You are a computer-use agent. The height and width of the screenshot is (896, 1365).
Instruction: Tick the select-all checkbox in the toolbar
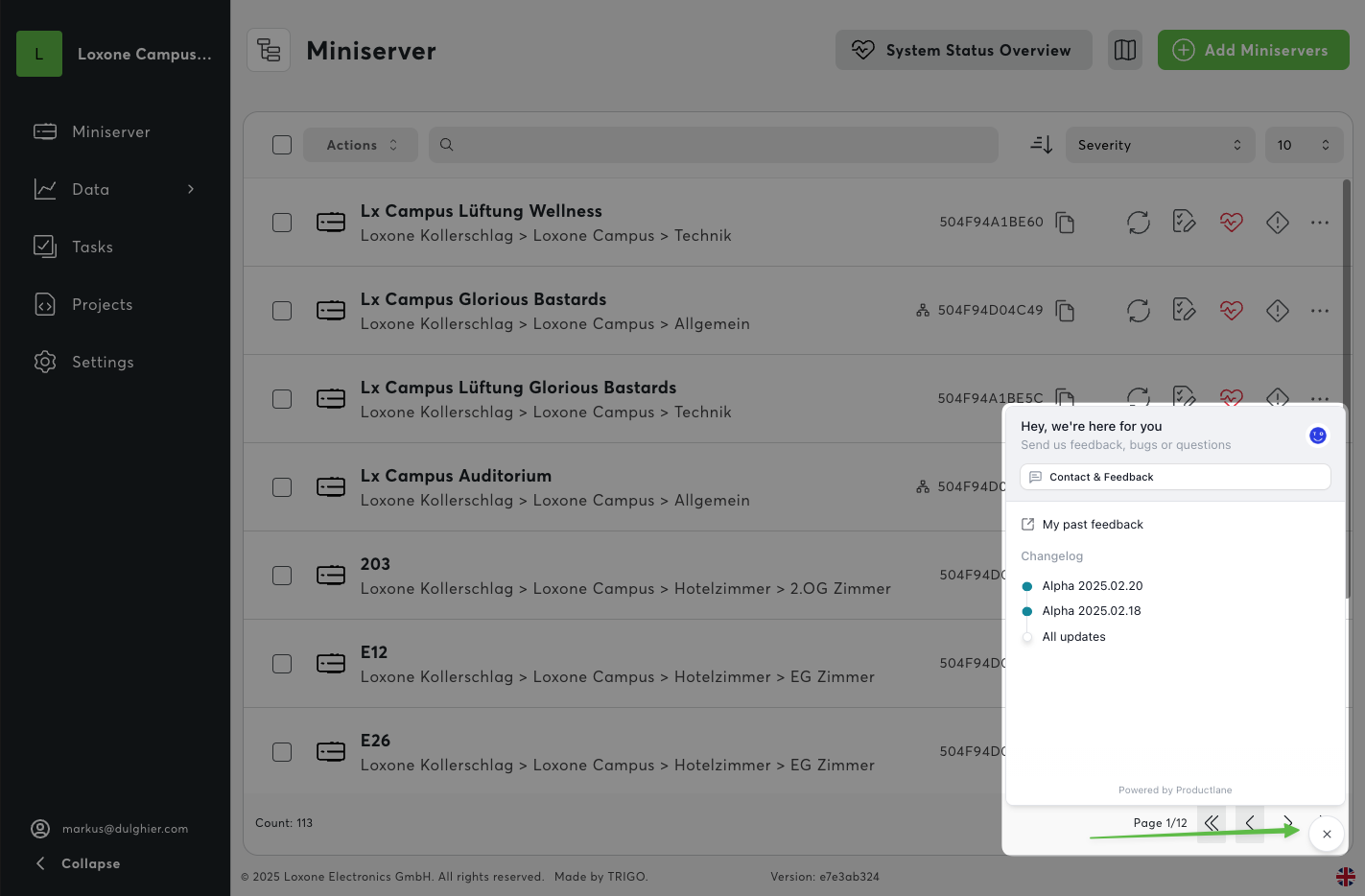pos(282,145)
